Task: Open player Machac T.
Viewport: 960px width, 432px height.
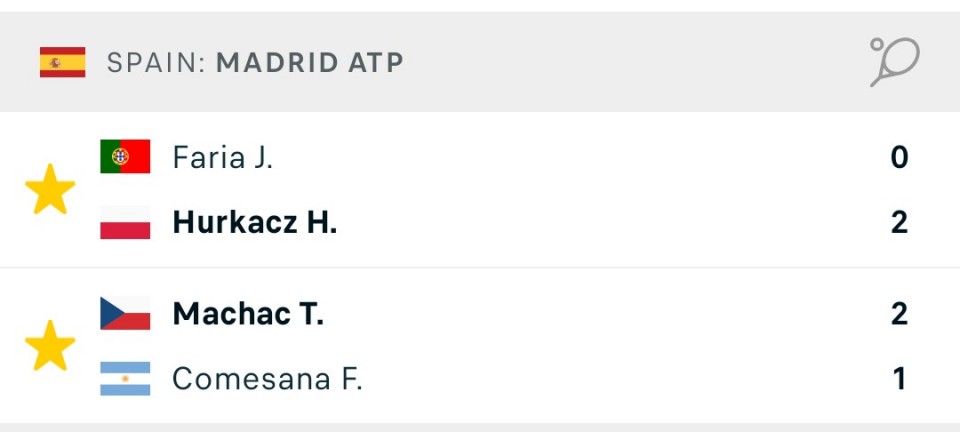Action: tap(248, 314)
